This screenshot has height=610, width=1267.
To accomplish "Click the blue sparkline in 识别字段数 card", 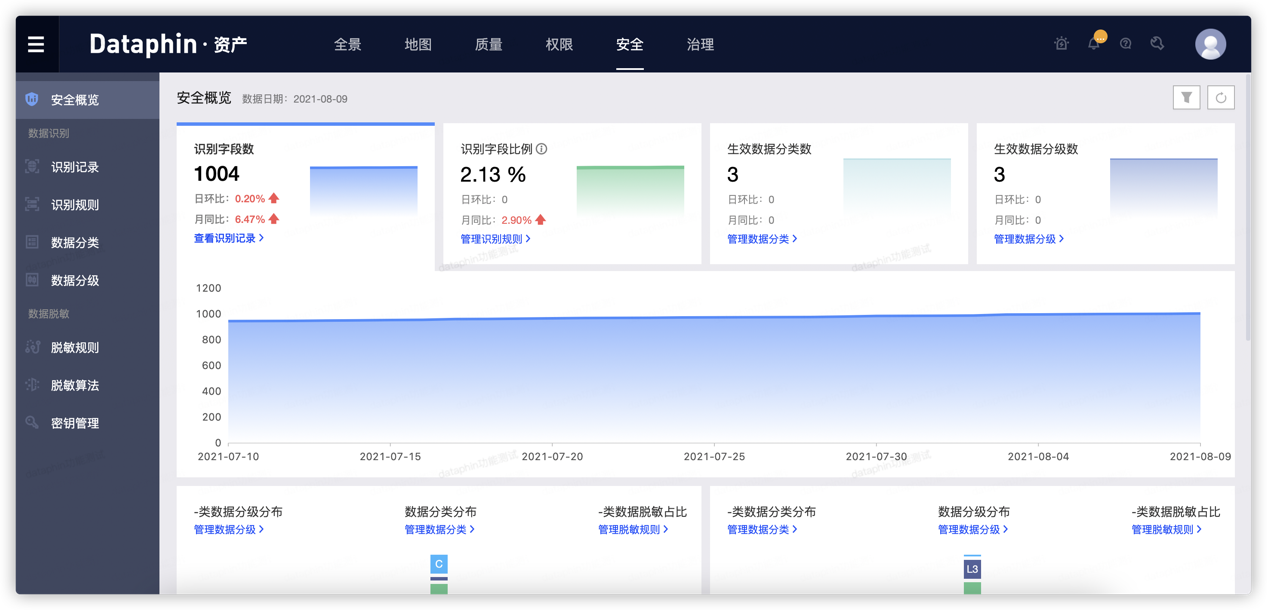I will pyautogui.click(x=364, y=191).
